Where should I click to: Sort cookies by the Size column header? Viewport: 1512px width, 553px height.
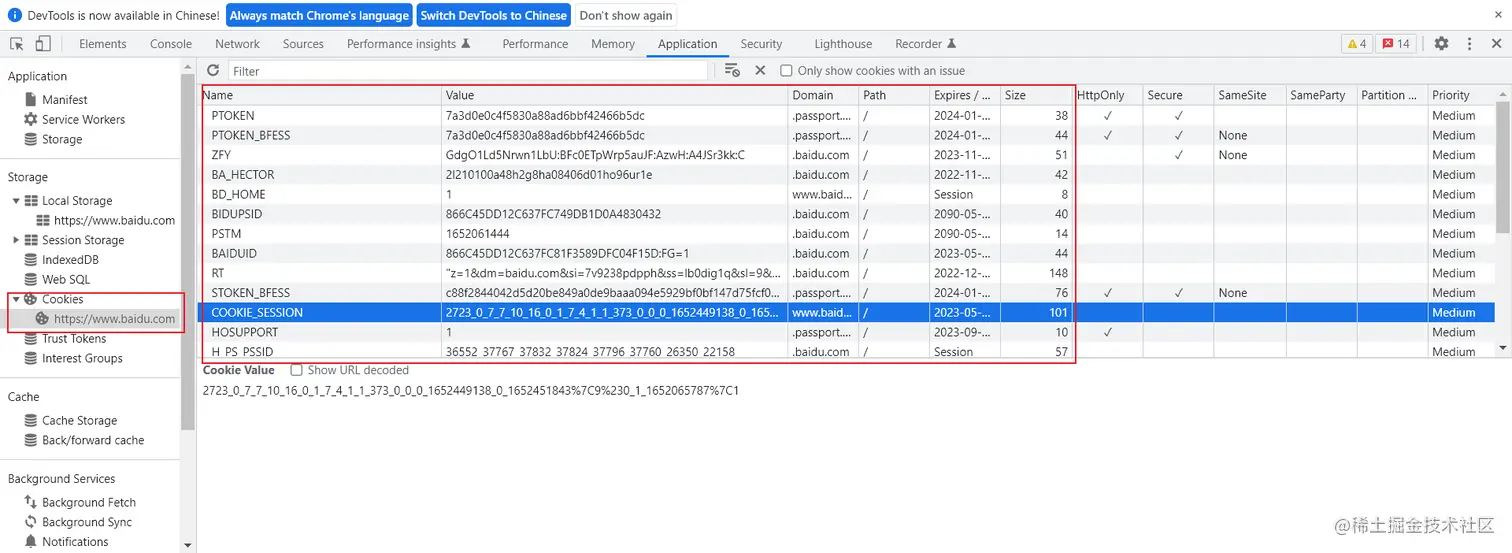click(x=1036, y=95)
